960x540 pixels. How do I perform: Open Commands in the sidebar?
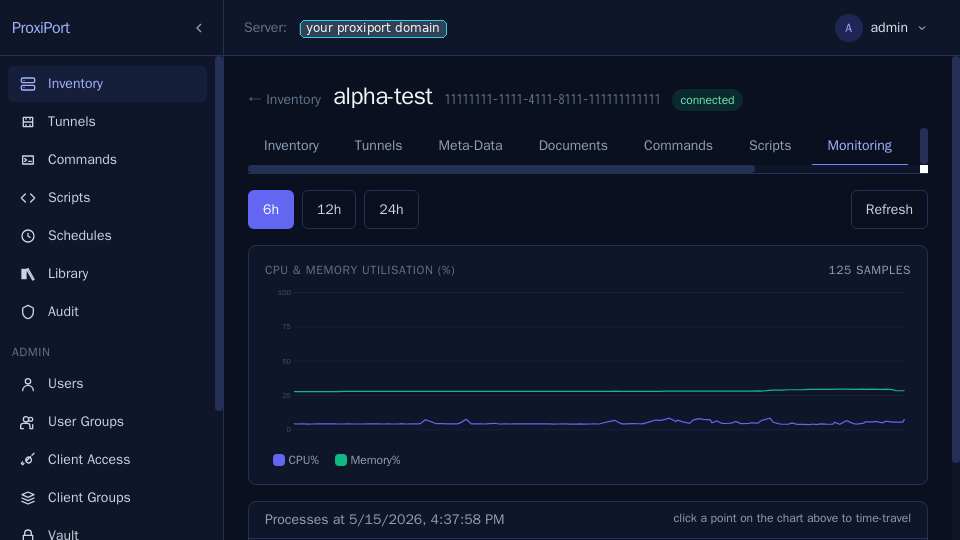(107, 160)
